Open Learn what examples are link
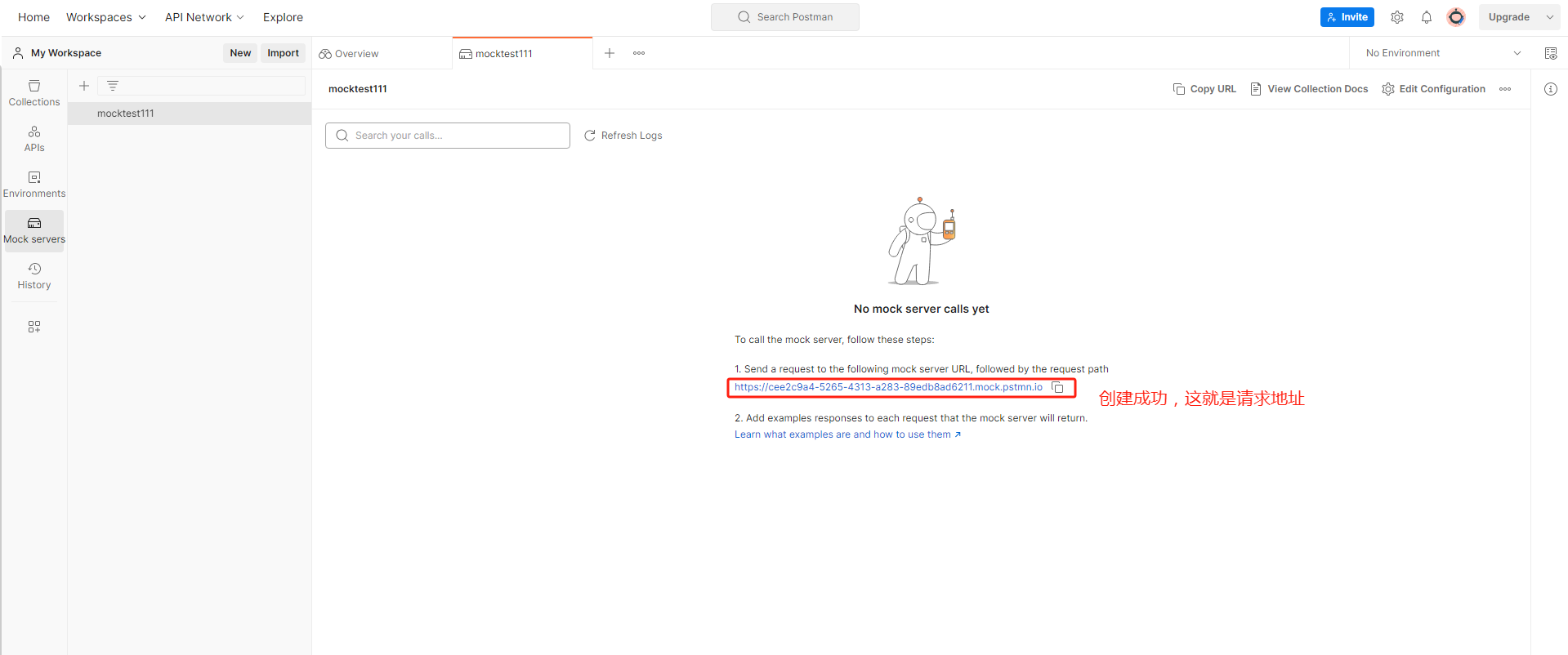This screenshot has height=655, width=1568. [847, 434]
